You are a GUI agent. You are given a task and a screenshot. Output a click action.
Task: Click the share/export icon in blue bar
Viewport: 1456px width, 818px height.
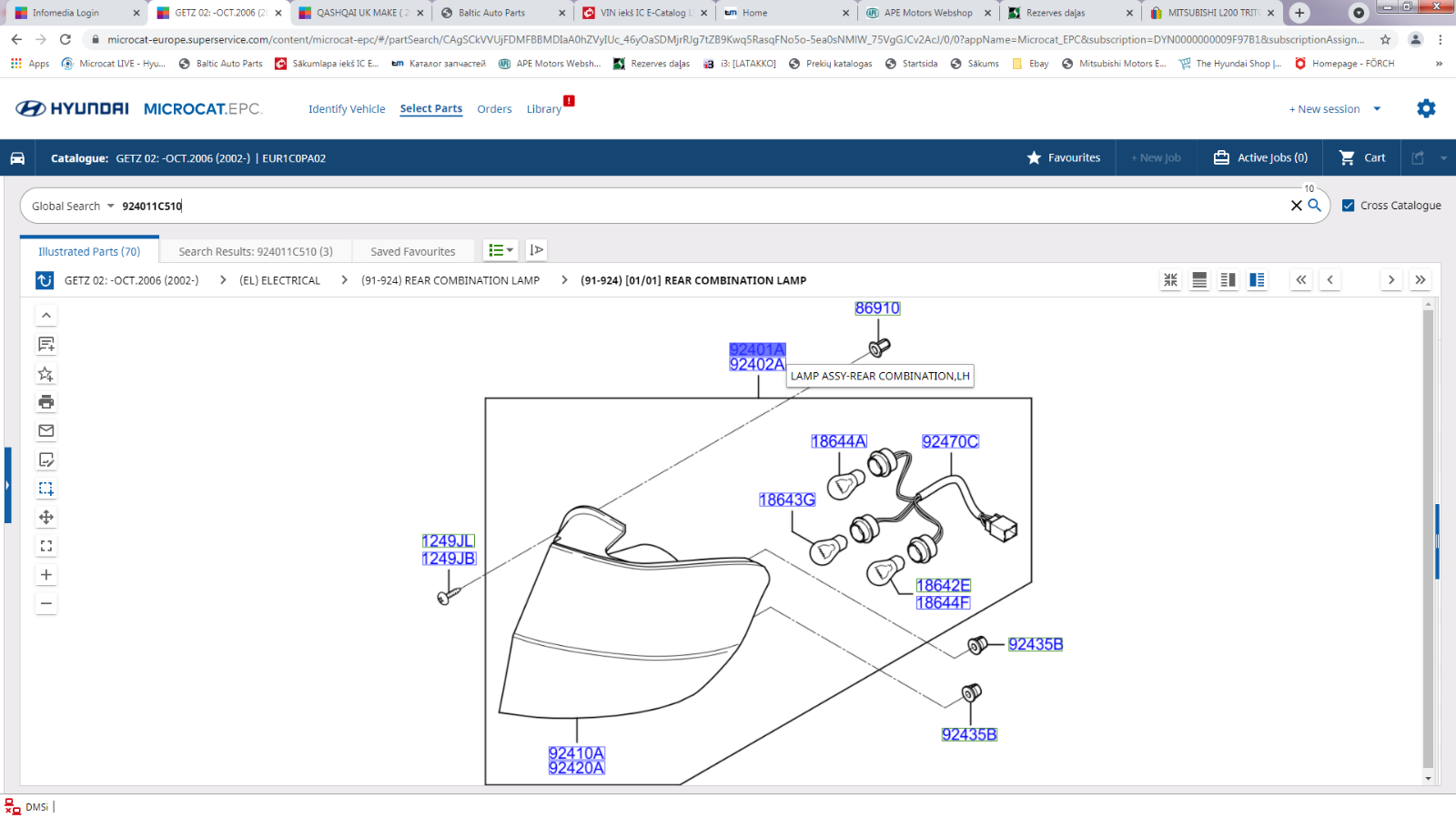[1418, 157]
